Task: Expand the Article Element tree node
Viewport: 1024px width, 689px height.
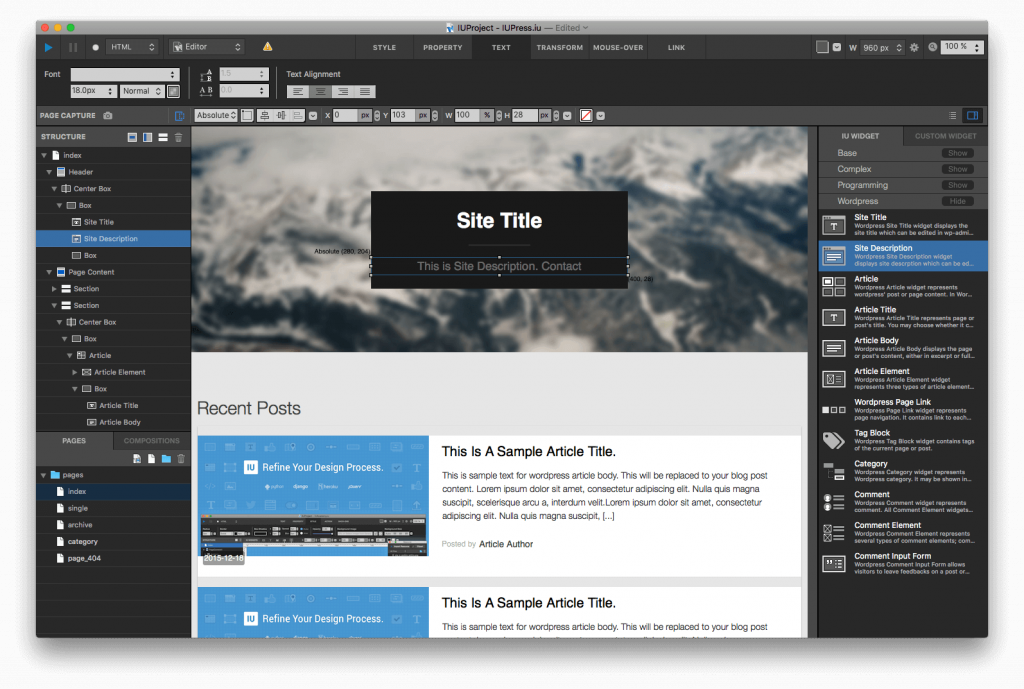Action: (x=74, y=372)
